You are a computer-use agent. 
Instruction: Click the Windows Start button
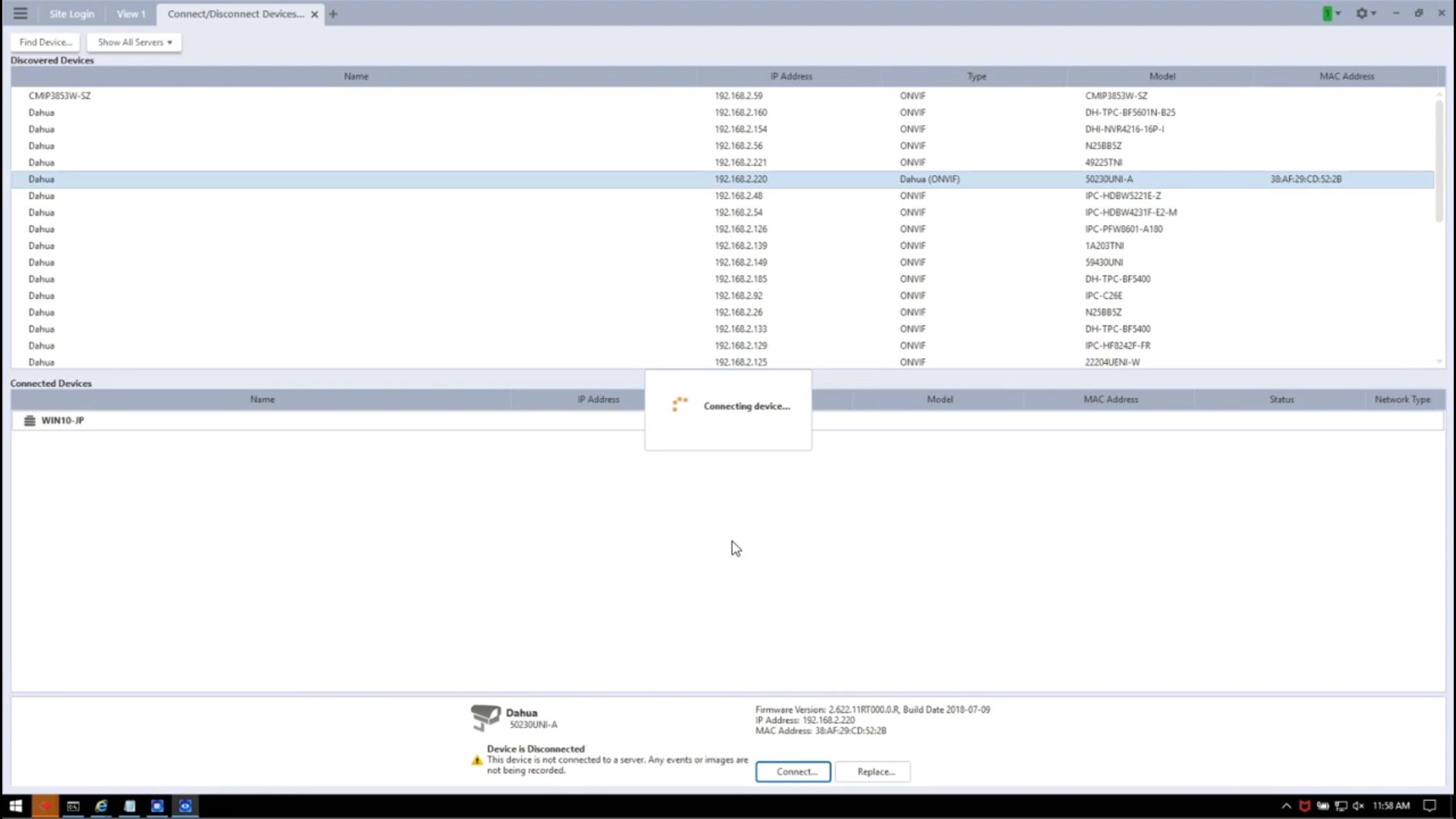tap(15, 806)
